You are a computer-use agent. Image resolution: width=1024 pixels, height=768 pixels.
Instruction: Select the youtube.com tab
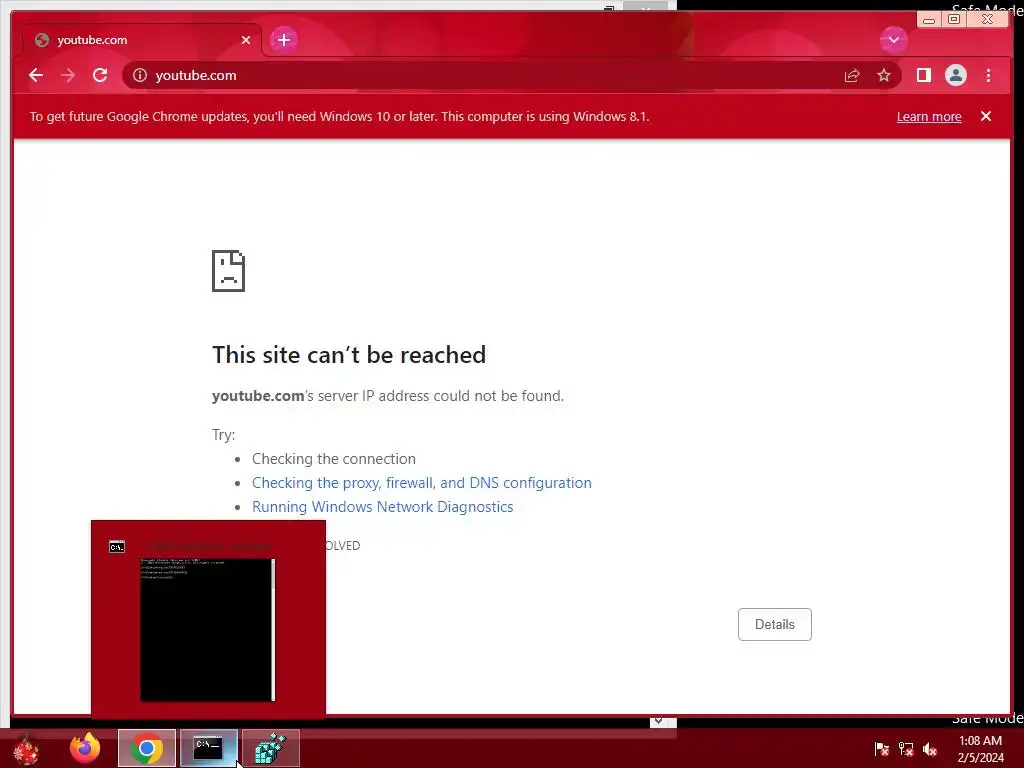[x=142, y=40]
